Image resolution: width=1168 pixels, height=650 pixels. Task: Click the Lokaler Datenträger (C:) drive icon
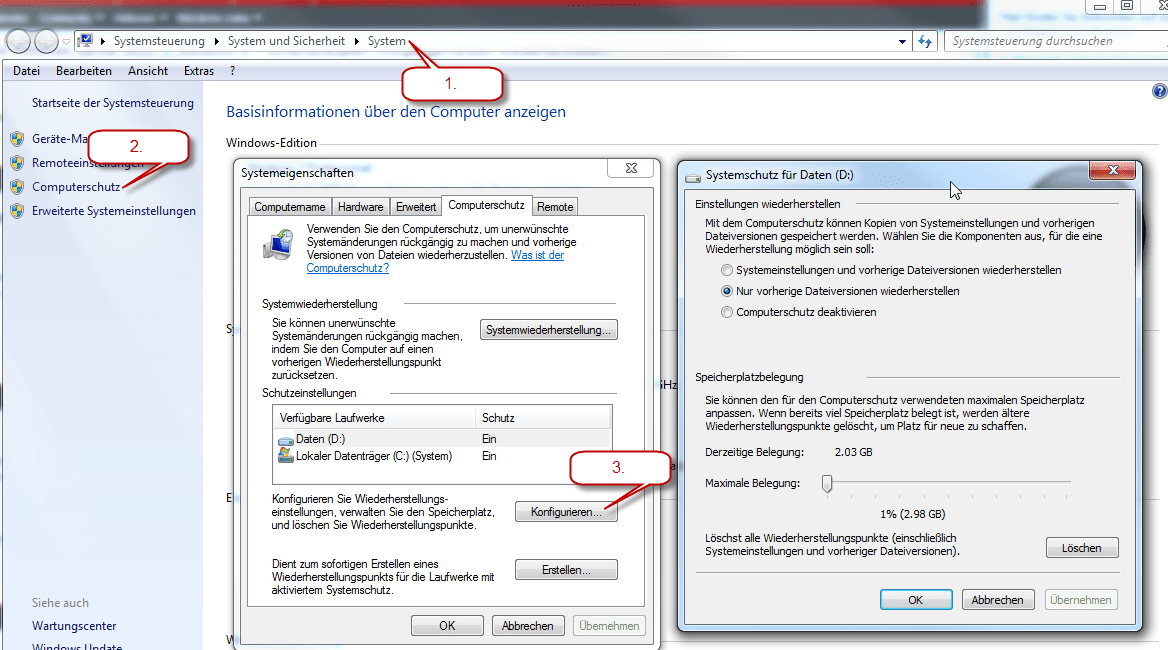pos(285,455)
